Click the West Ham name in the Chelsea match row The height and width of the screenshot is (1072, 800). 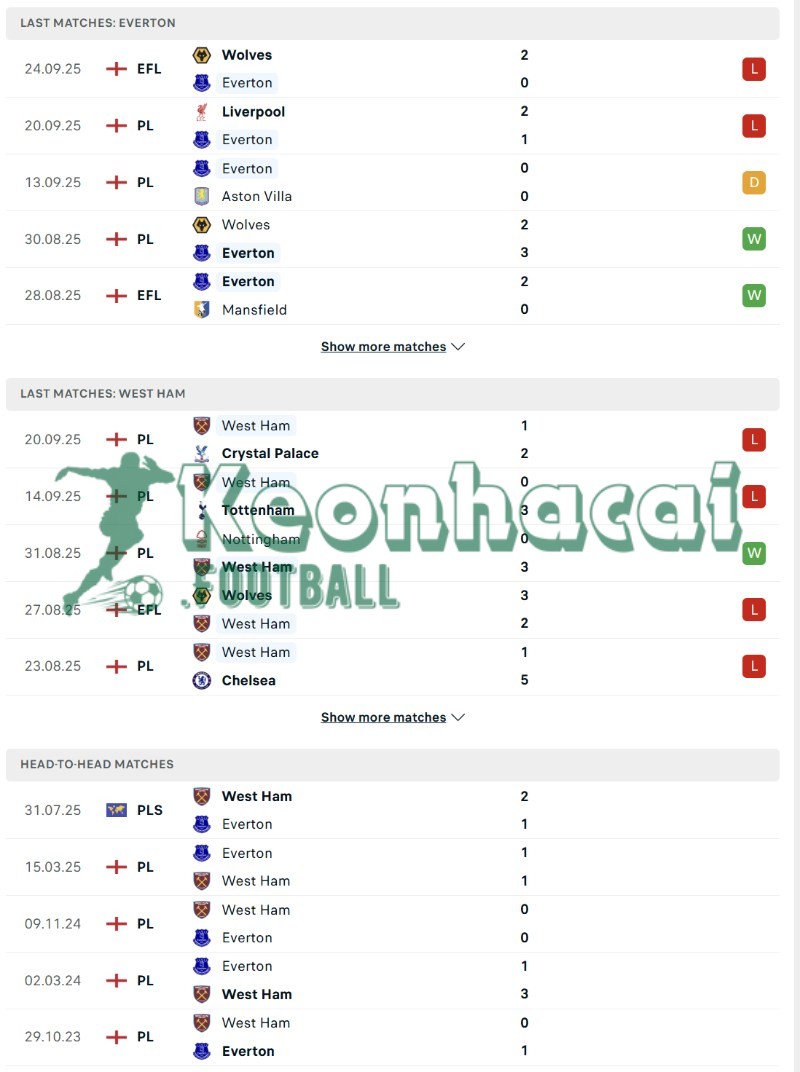point(256,652)
